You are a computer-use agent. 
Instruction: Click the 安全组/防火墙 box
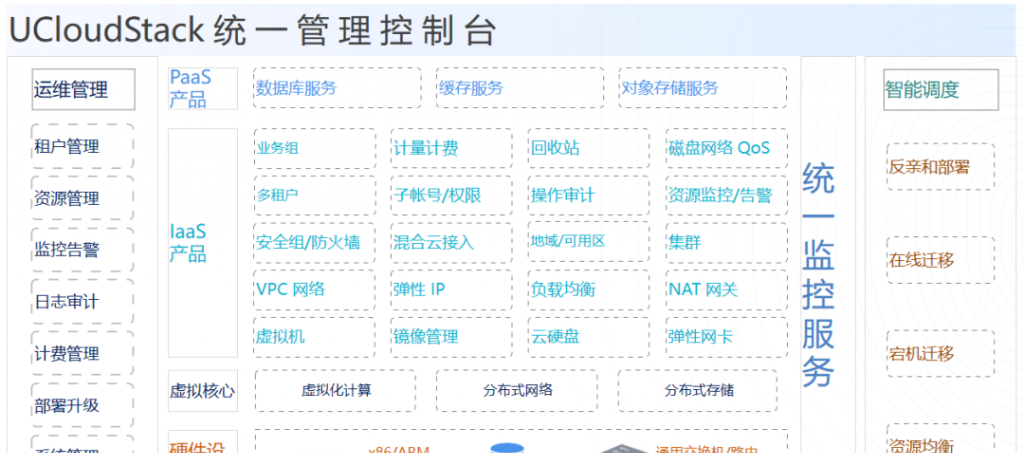315,242
